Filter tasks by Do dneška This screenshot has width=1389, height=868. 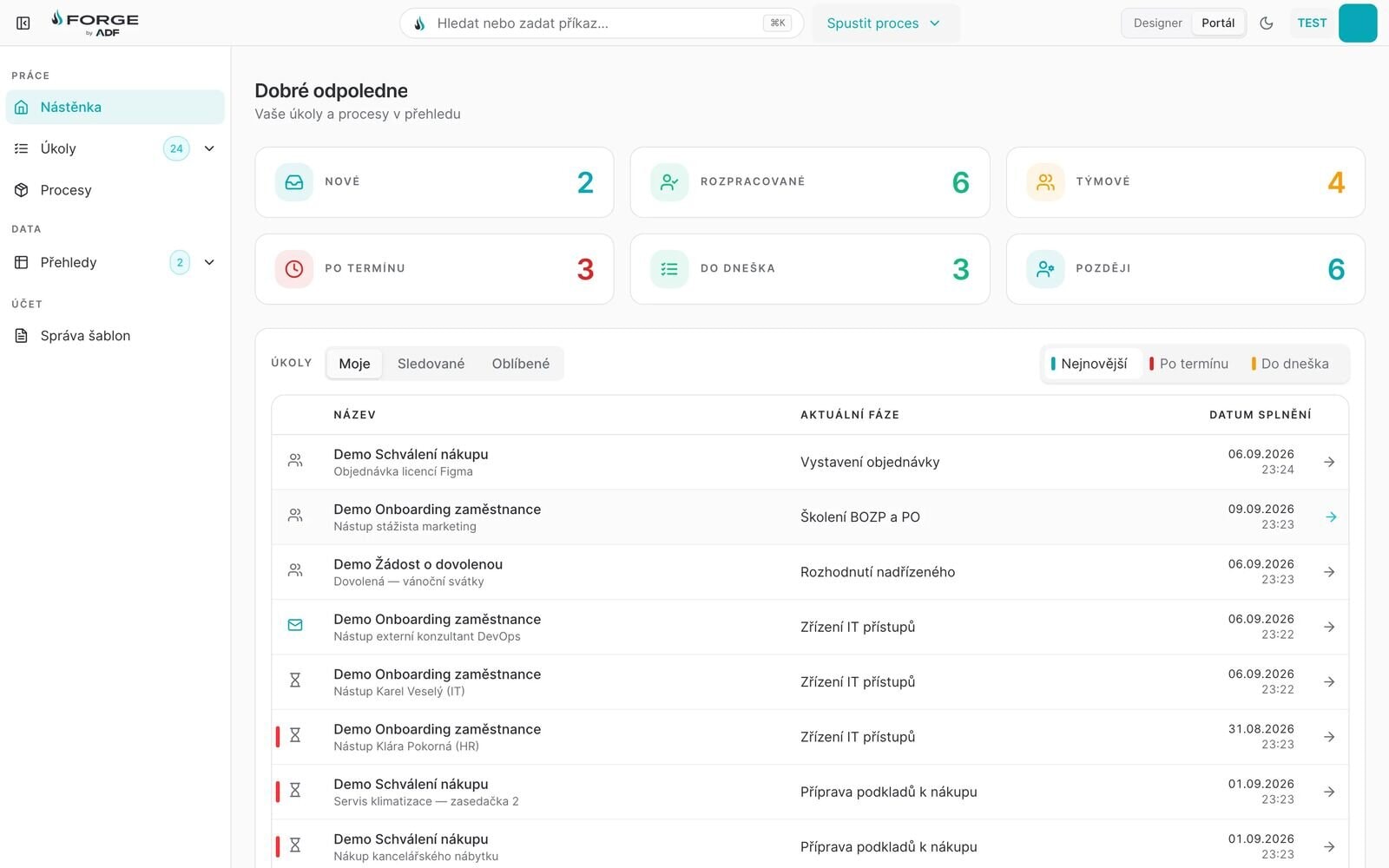(x=1290, y=364)
